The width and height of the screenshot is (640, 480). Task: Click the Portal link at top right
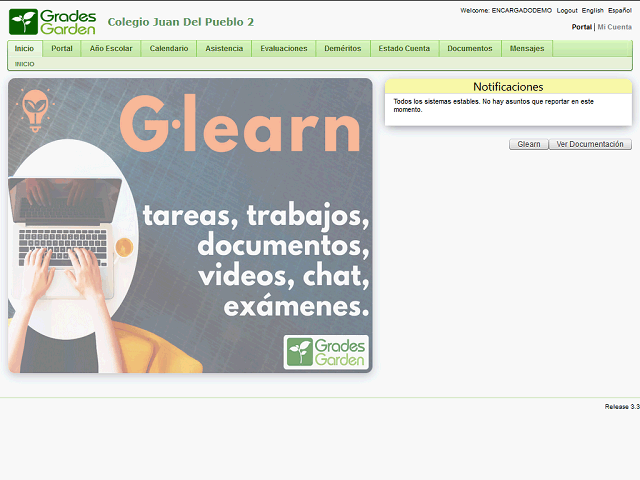pyautogui.click(x=582, y=27)
